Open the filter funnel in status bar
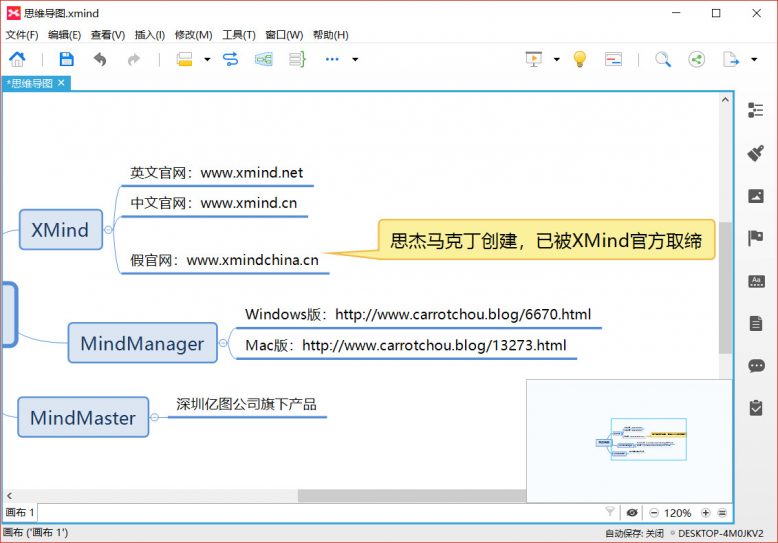 coord(610,511)
